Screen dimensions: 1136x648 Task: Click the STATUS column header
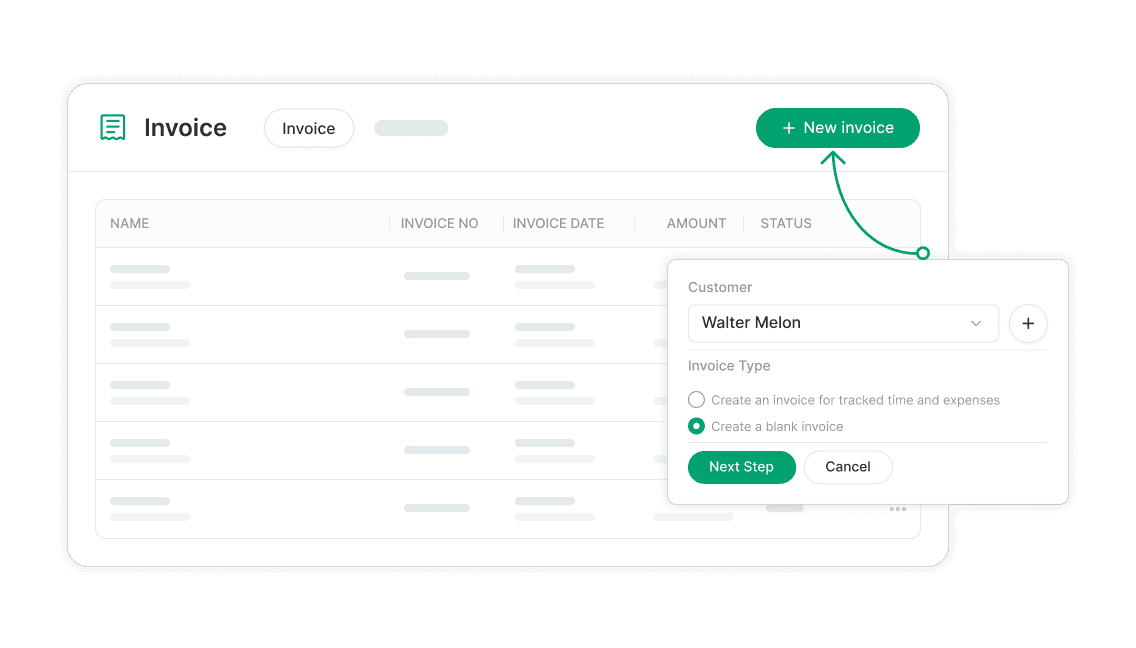point(786,223)
